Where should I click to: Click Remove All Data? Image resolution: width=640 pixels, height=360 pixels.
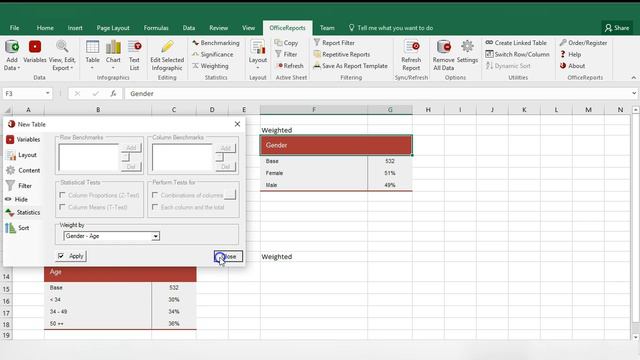(443, 56)
